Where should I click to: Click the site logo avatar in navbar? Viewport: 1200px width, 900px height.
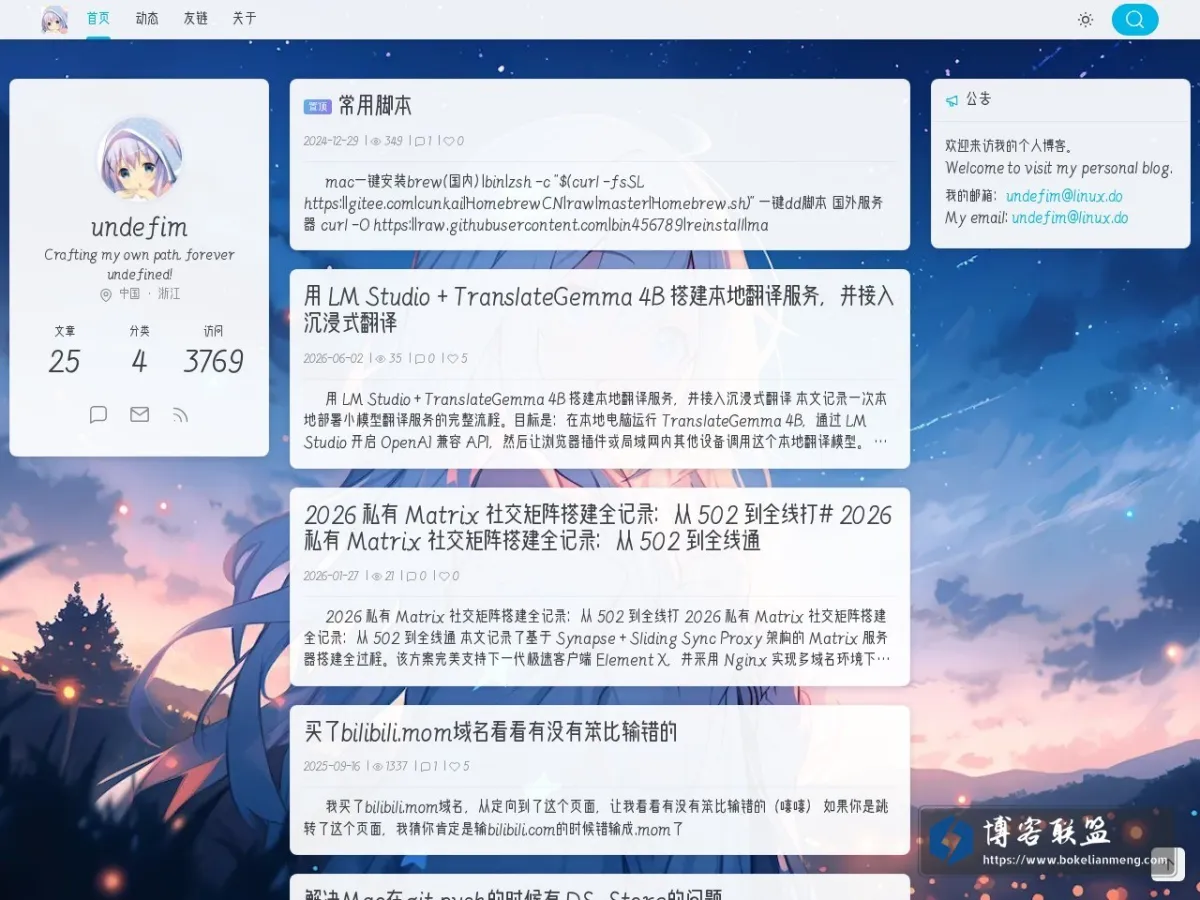[55, 19]
